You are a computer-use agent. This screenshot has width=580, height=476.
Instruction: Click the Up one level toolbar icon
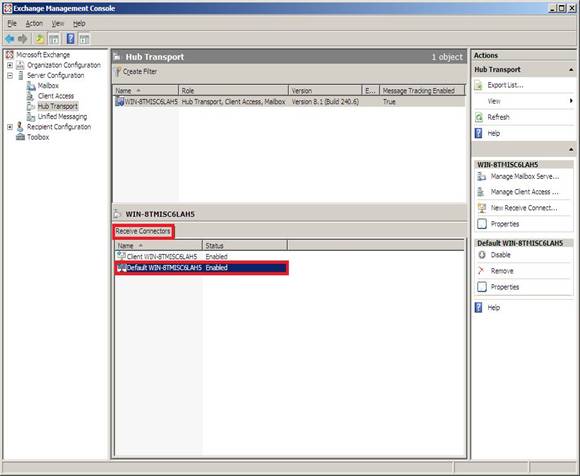coord(40,39)
